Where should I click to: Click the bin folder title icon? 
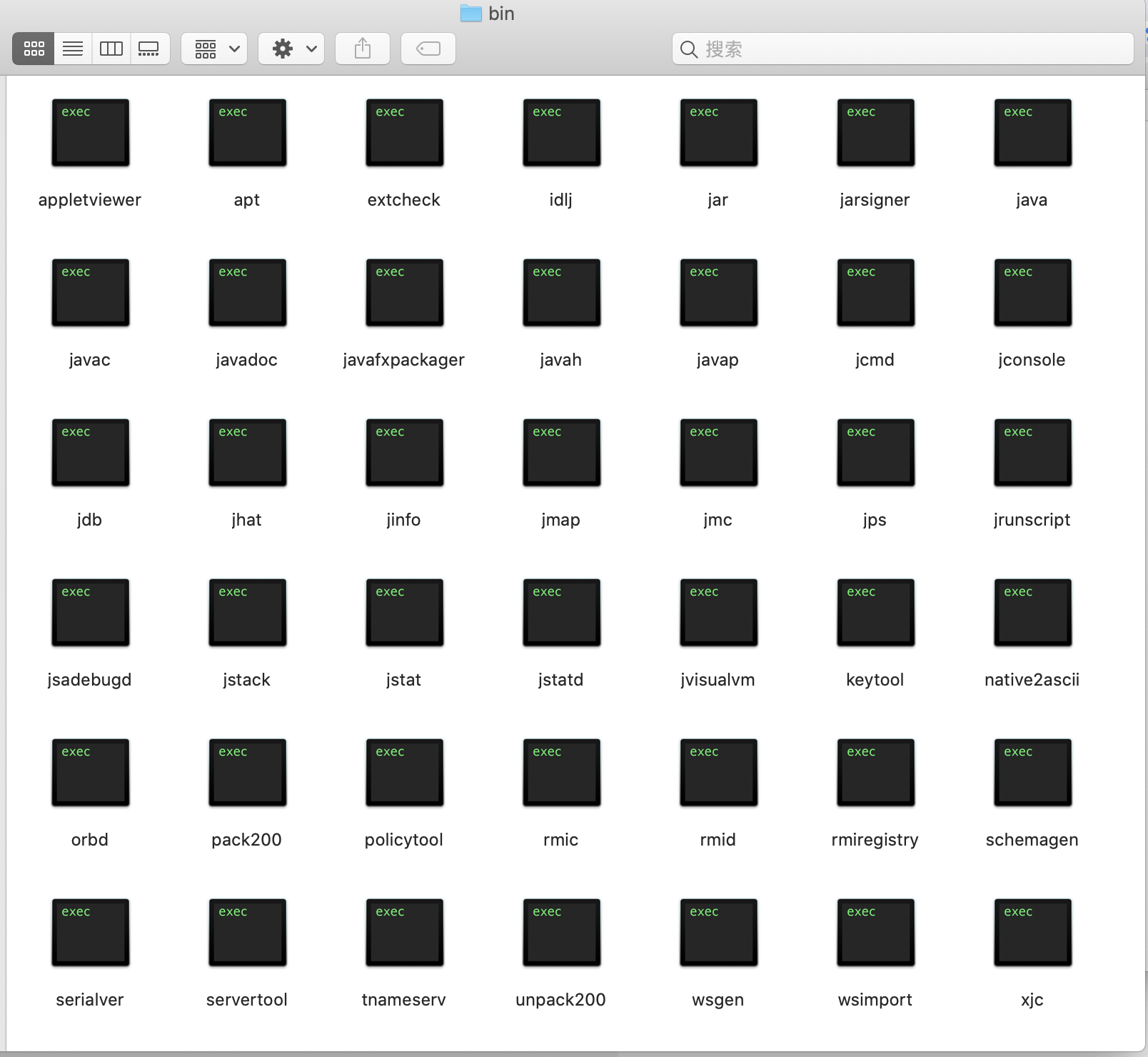point(471,14)
